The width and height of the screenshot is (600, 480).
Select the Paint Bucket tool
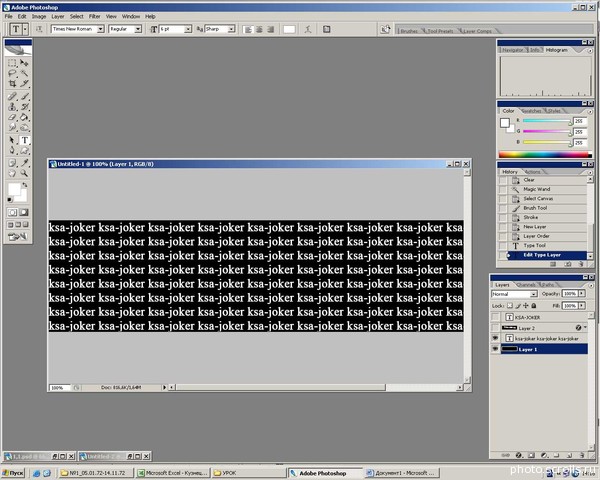[24, 117]
